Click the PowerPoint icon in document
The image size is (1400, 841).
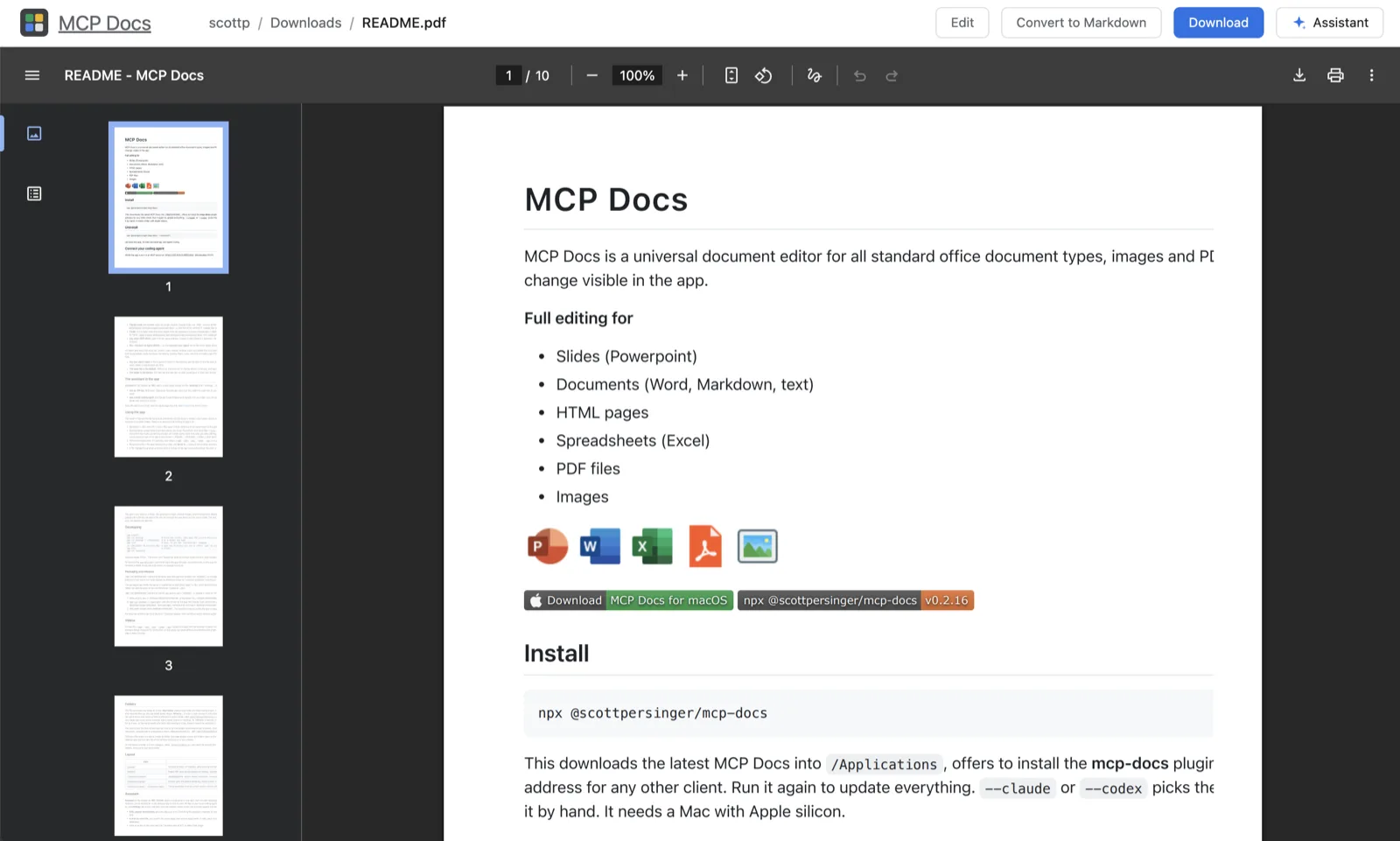tap(548, 546)
